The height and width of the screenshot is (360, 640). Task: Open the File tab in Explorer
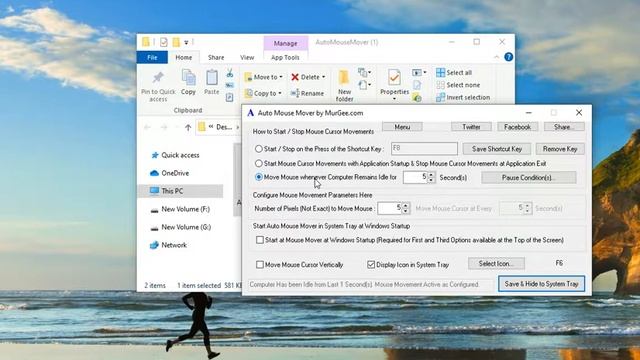152,58
